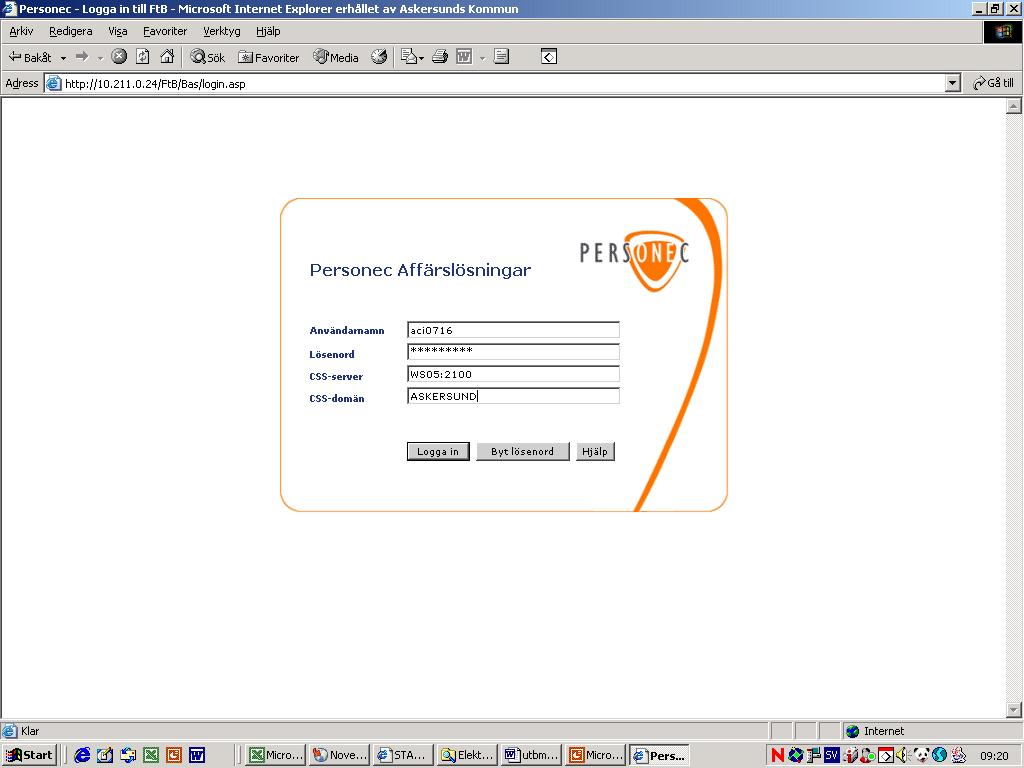
Task: Click the diamond-shaped toolbar icon
Action: coord(549,57)
